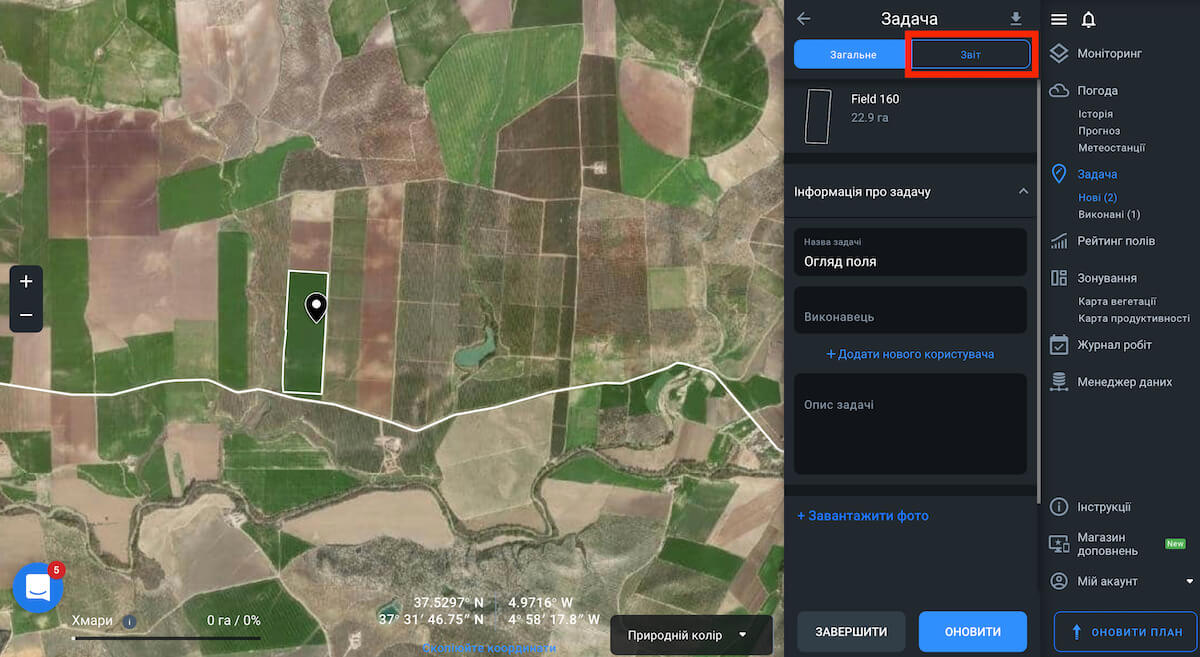The height and width of the screenshot is (657, 1200).
Task: Open Журнал робіт in the sidebar
Action: [x=1114, y=345]
